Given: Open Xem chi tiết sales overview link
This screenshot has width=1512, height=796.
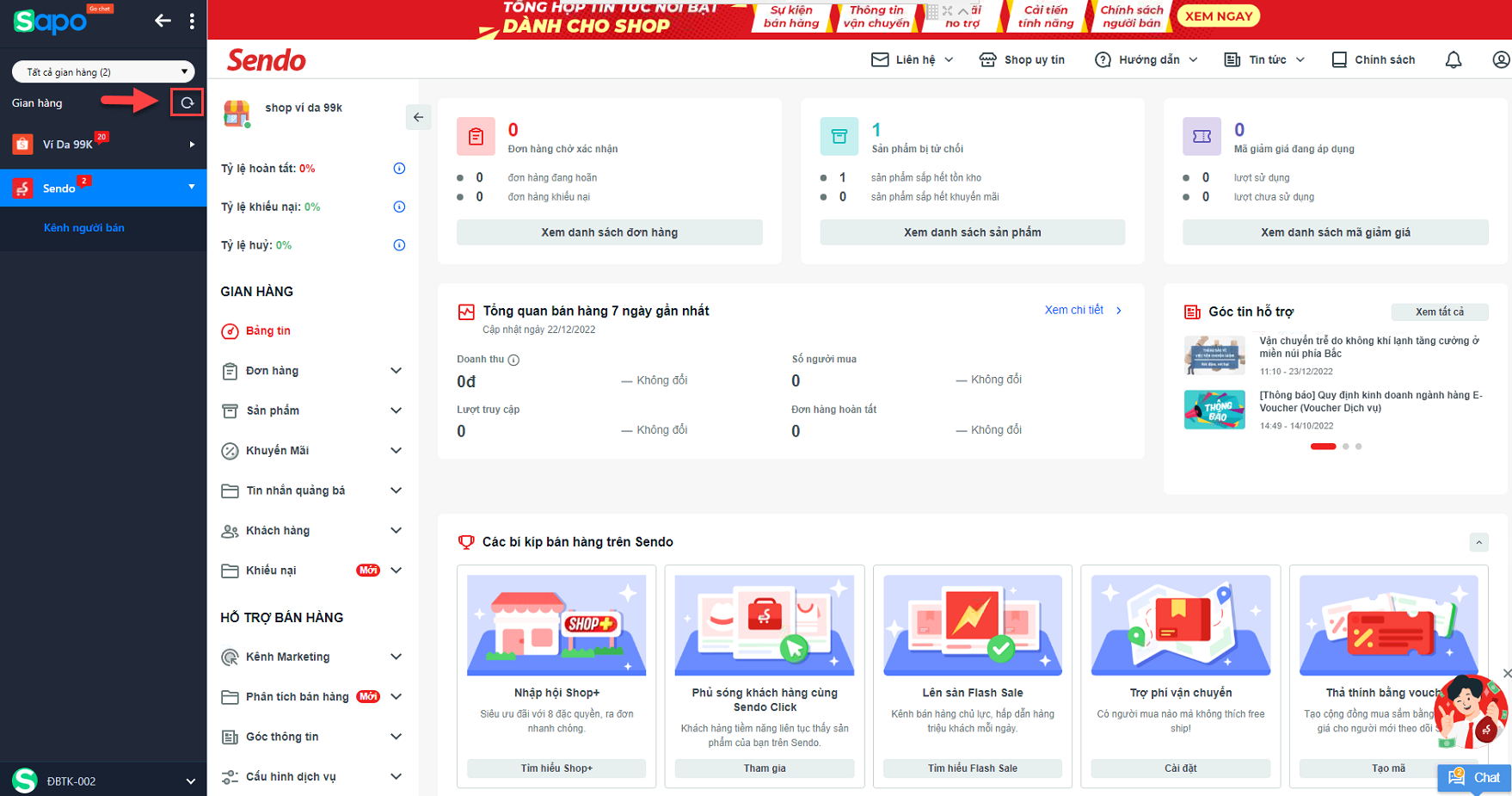Looking at the screenshot, I should click(x=1083, y=311).
